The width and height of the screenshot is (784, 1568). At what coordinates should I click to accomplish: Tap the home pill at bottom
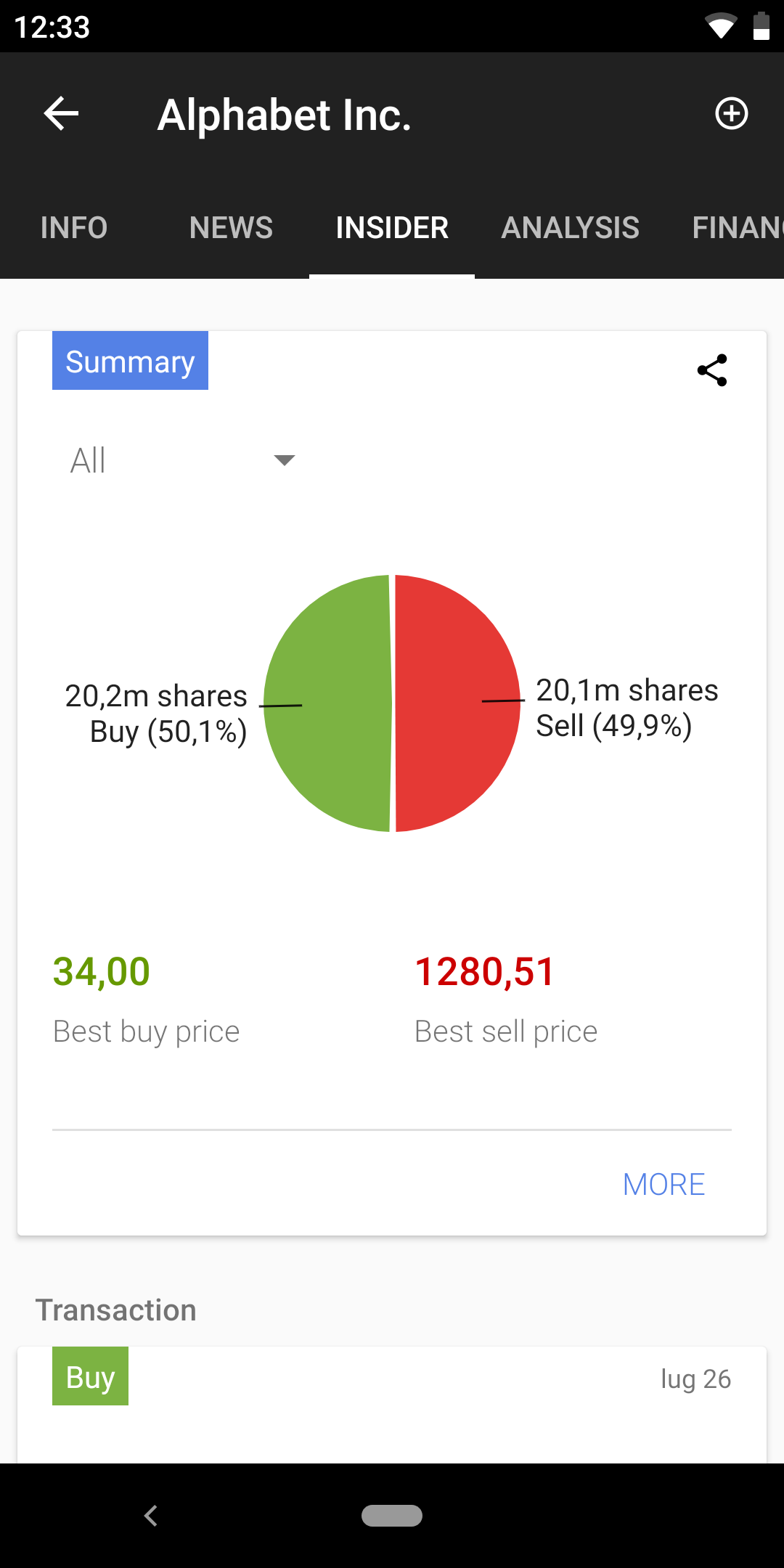coord(392,1516)
